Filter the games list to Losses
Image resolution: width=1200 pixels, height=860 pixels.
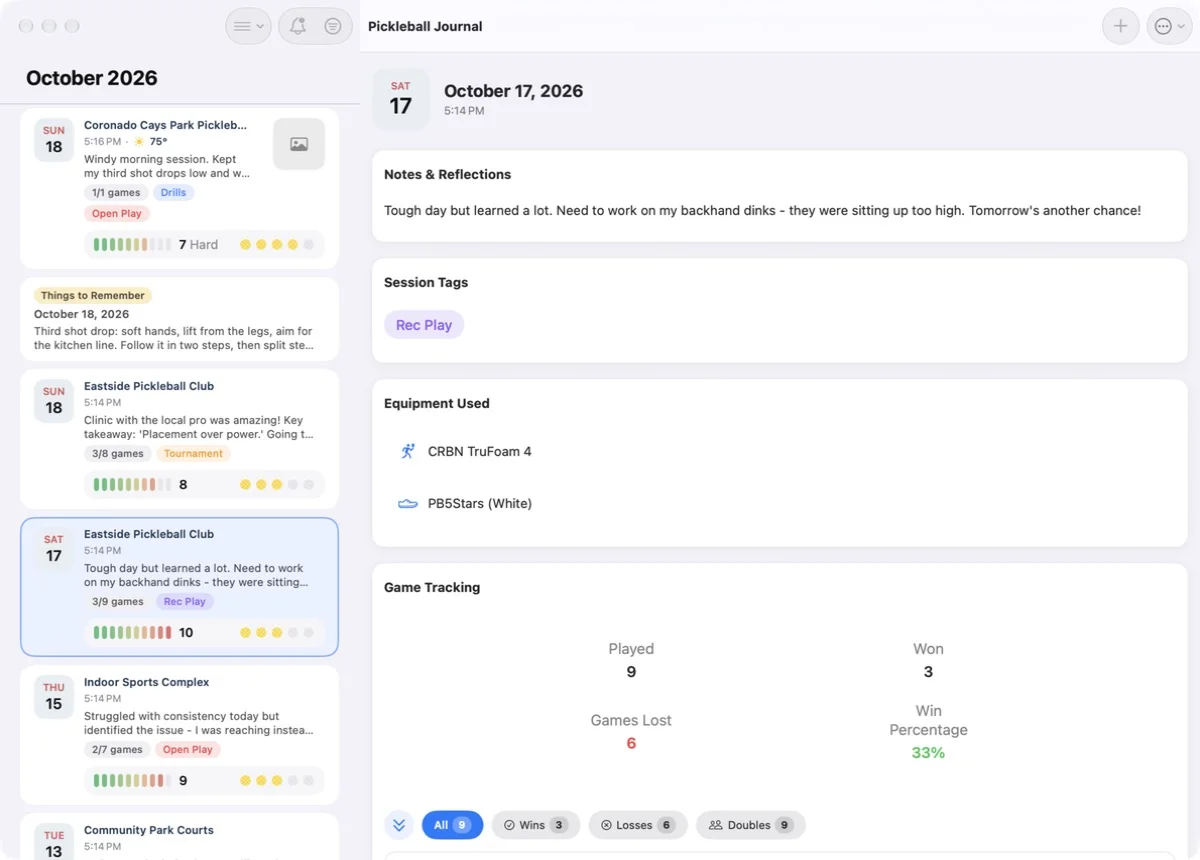[x=638, y=825]
